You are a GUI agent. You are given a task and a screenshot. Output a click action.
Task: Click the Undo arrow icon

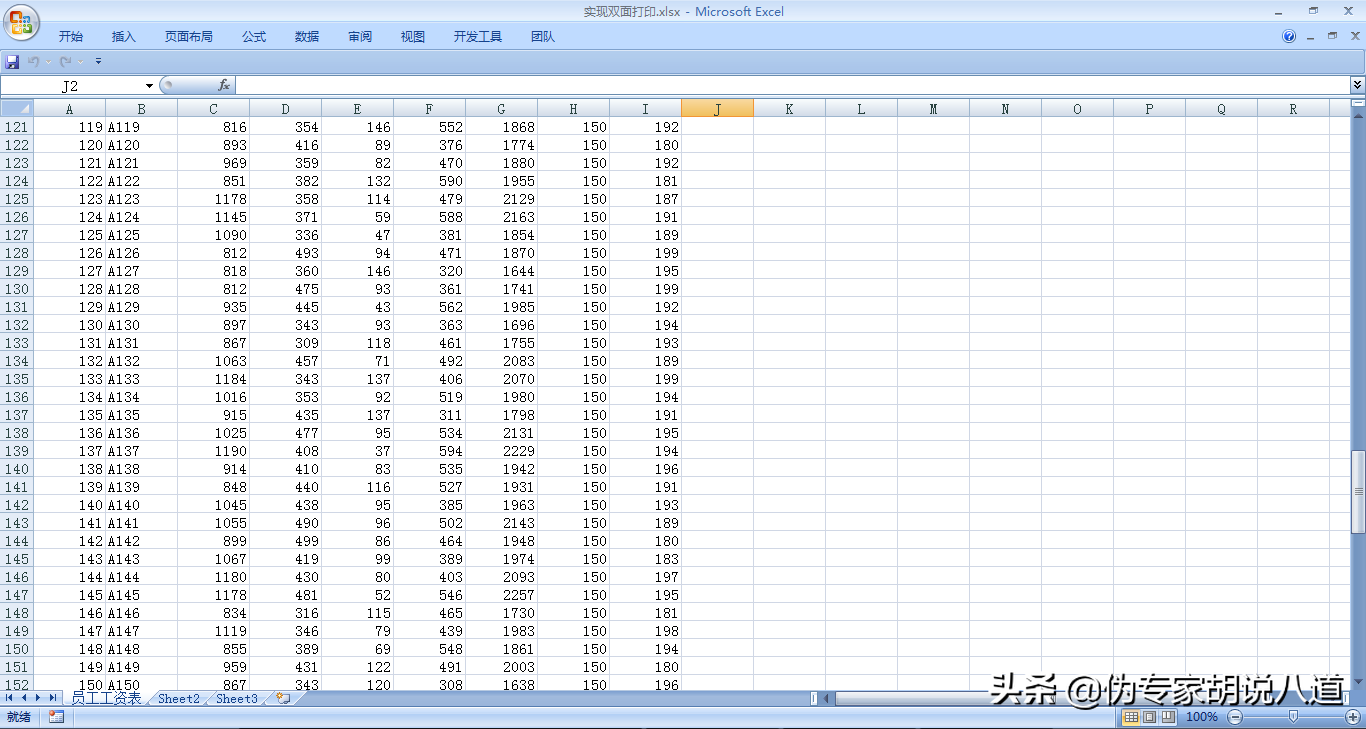[x=33, y=62]
